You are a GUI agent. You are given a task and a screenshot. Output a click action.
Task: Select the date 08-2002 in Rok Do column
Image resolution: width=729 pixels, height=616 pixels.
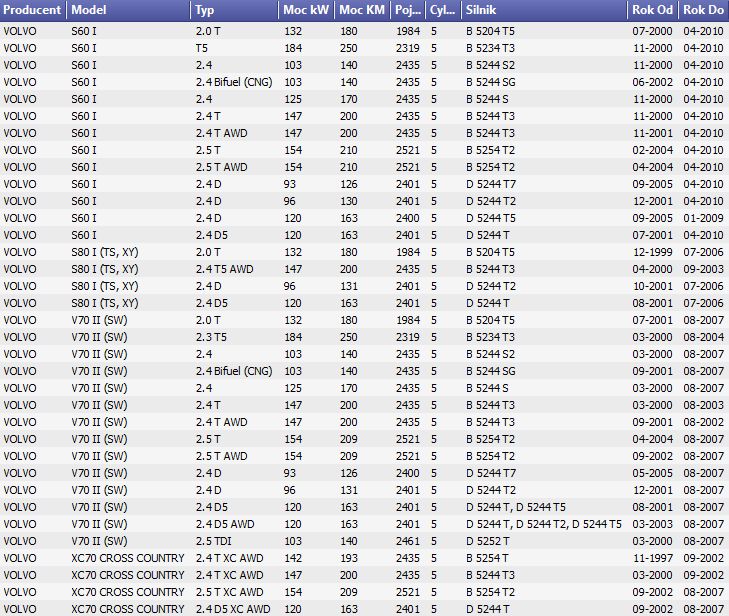point(703,422)
